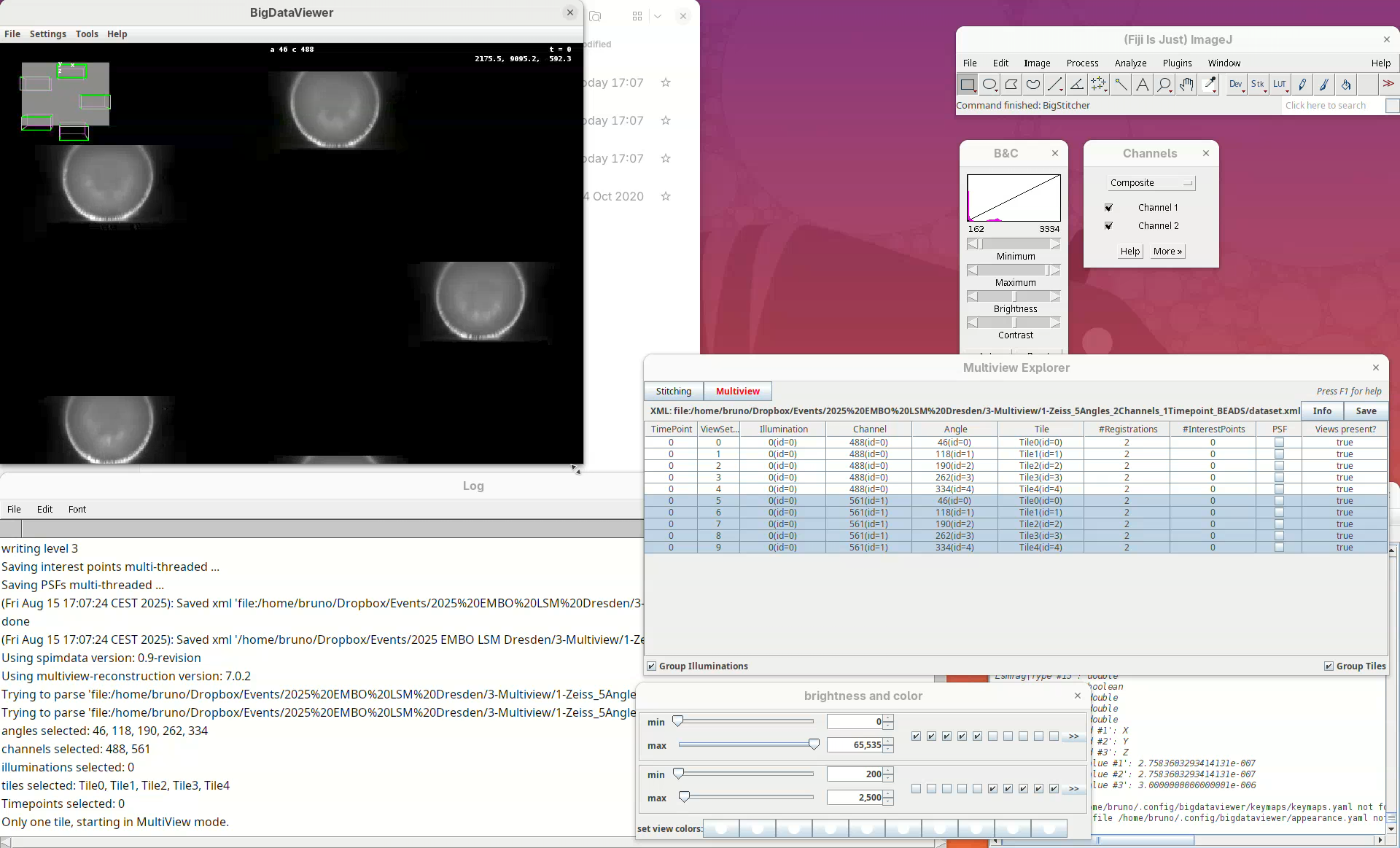The width and height of the screenshot is (1400, 848).
Task: Toggle the Group Tiles checkbox
Action: 1329,666
